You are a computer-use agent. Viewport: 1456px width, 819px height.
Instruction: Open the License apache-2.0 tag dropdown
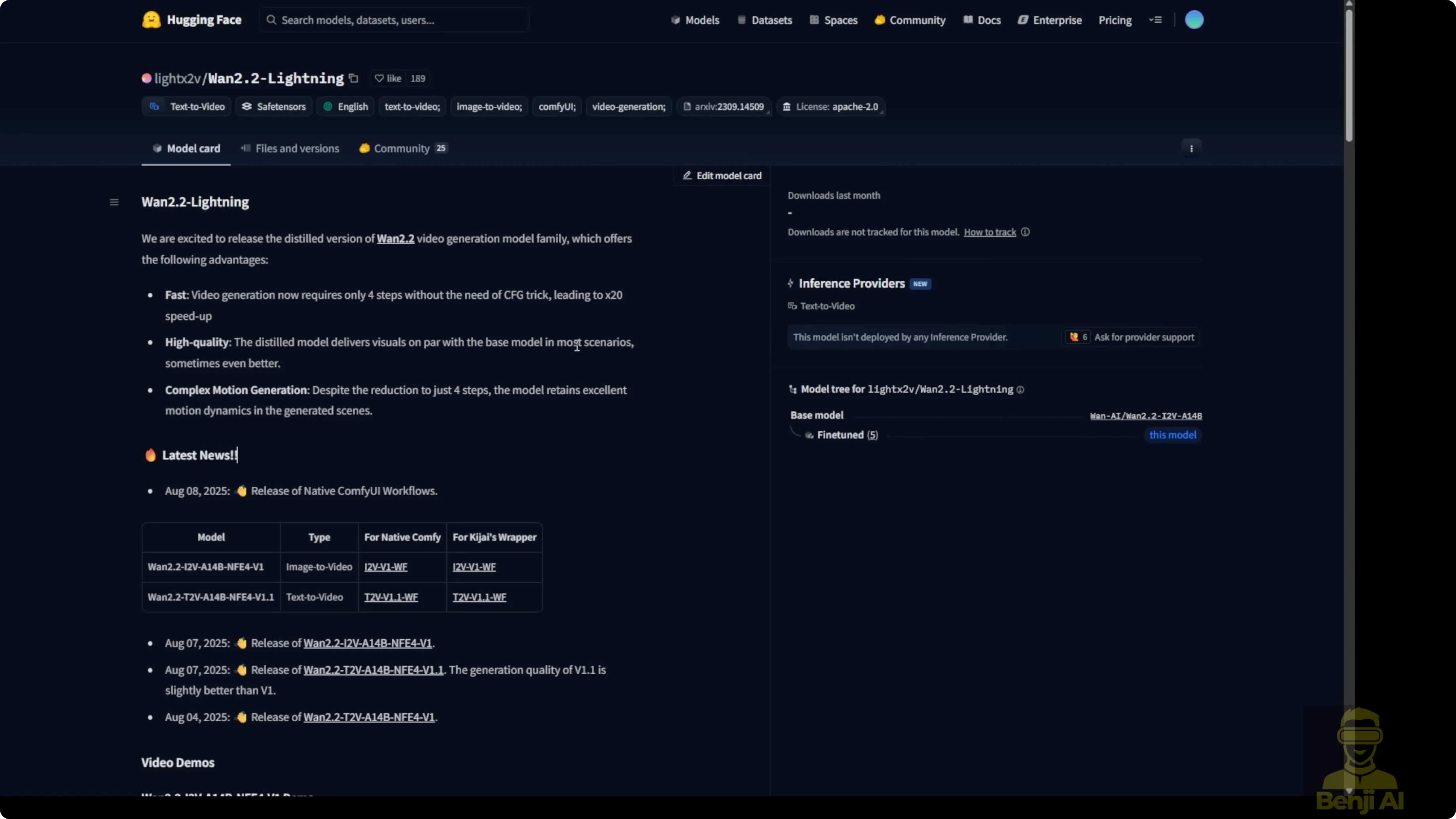click(x=831, y=107)
